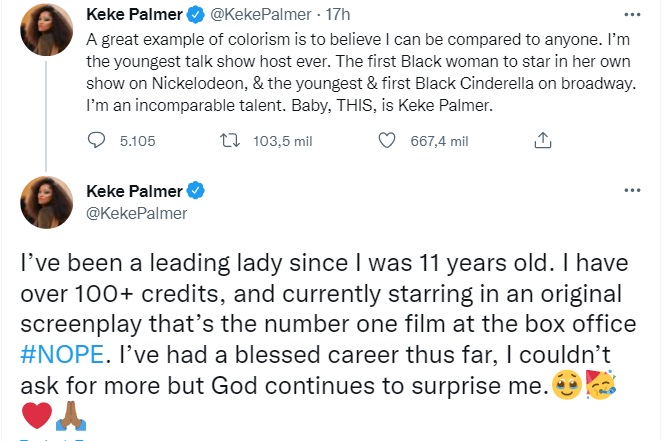Click verified badge on second tweet
661x441 pixels.
(197, 191)
